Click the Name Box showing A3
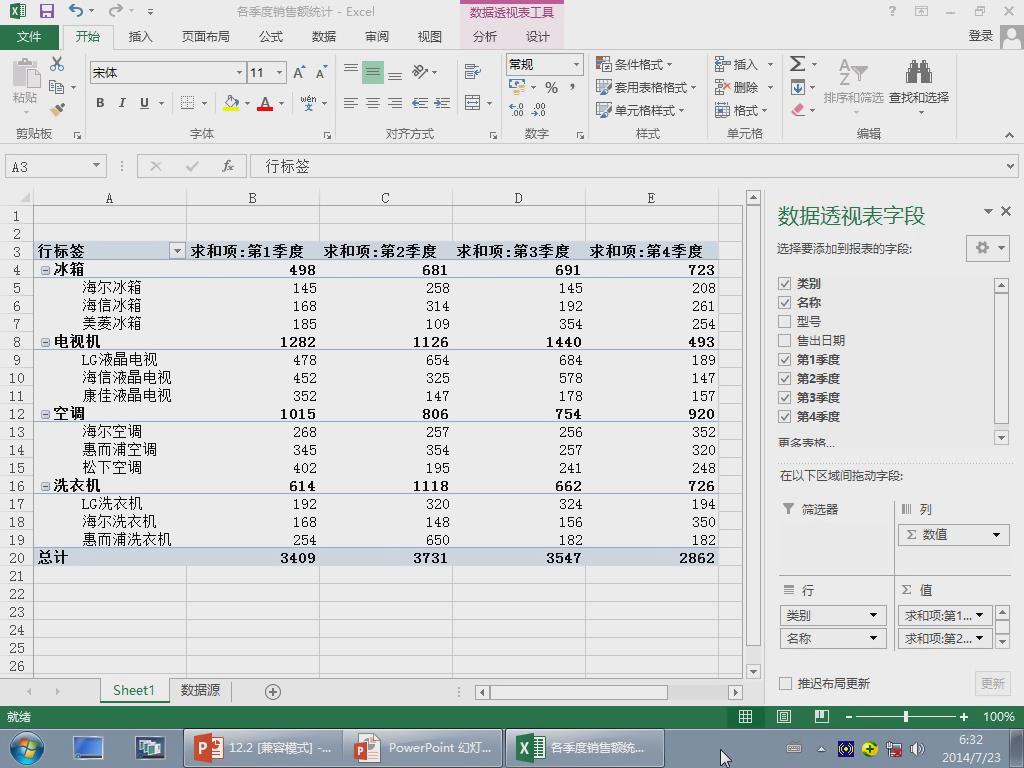This screenshot has width=1024, height=768. click(x=56, y=167)
